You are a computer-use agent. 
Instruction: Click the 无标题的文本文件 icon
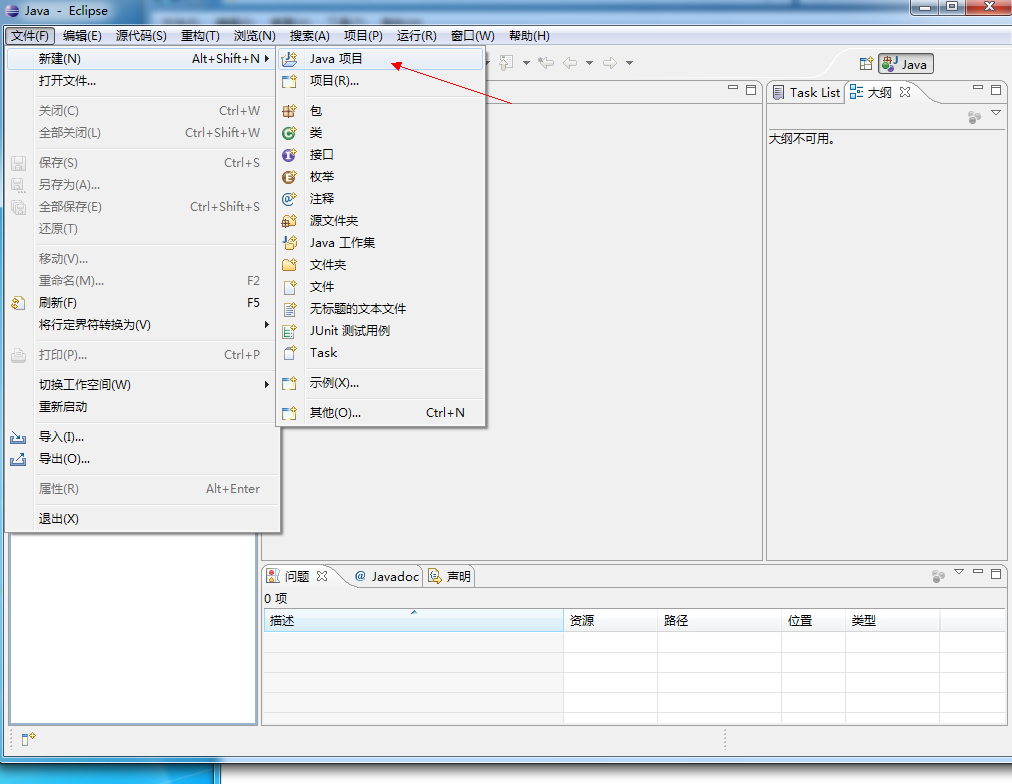click(x=289, y=308)
